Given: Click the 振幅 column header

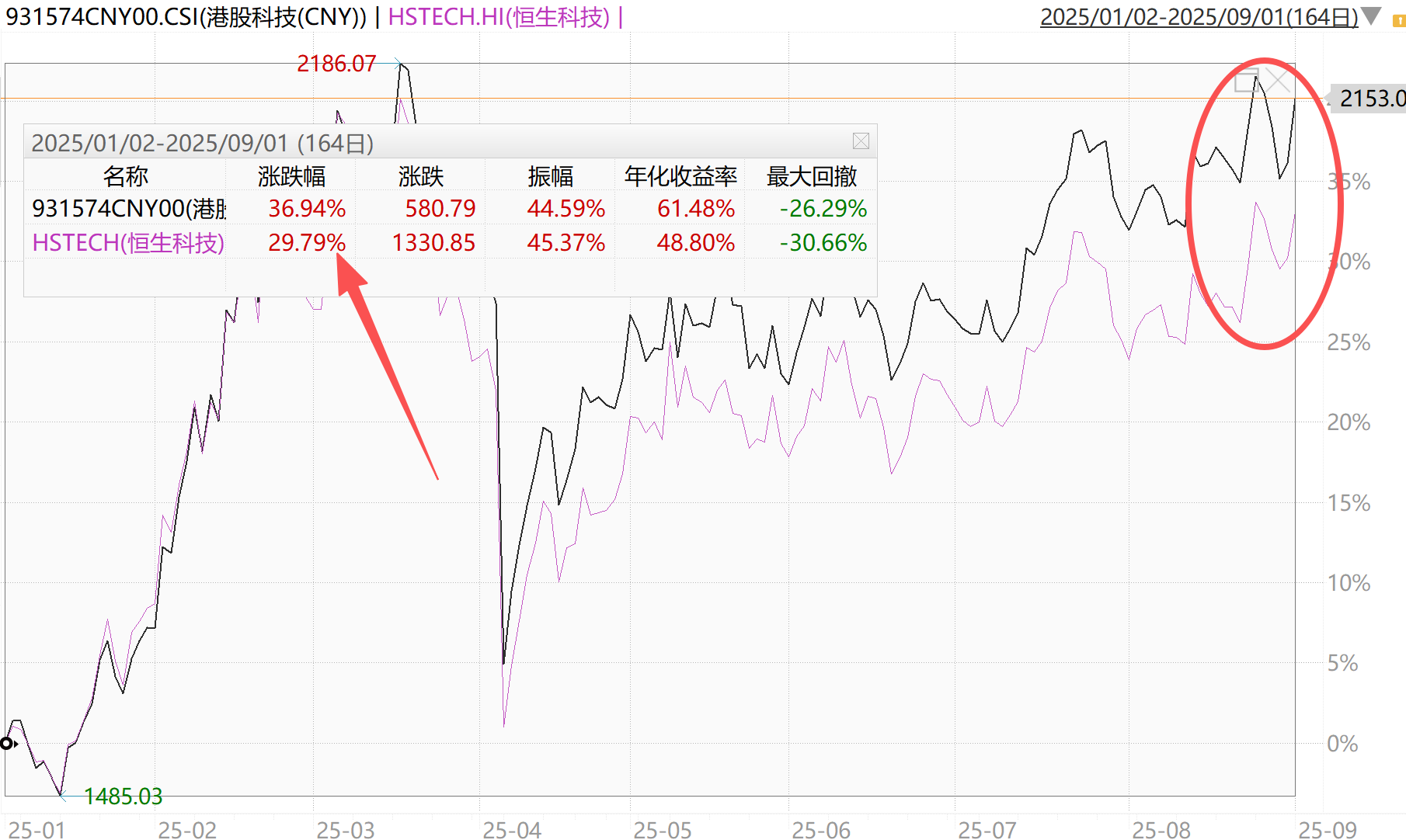Looking at the screenshot, I should point(550,177).
